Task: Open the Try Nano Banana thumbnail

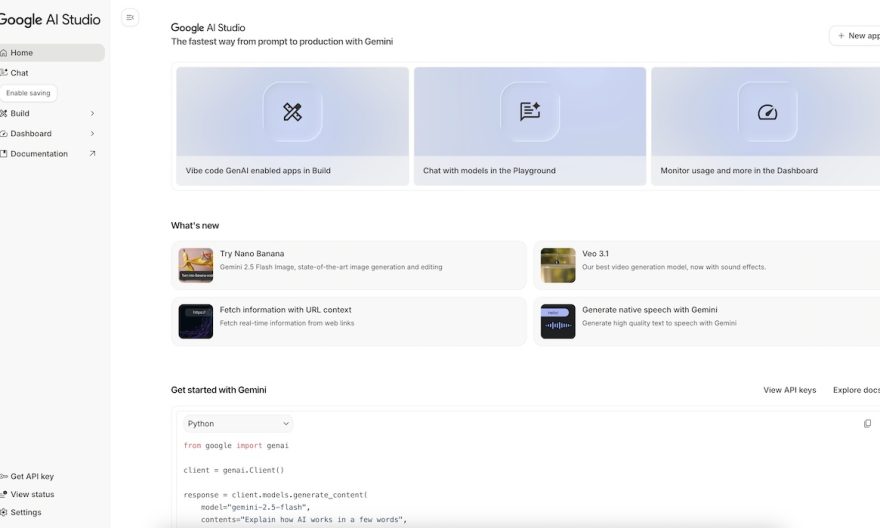Action: pos(196,265)
